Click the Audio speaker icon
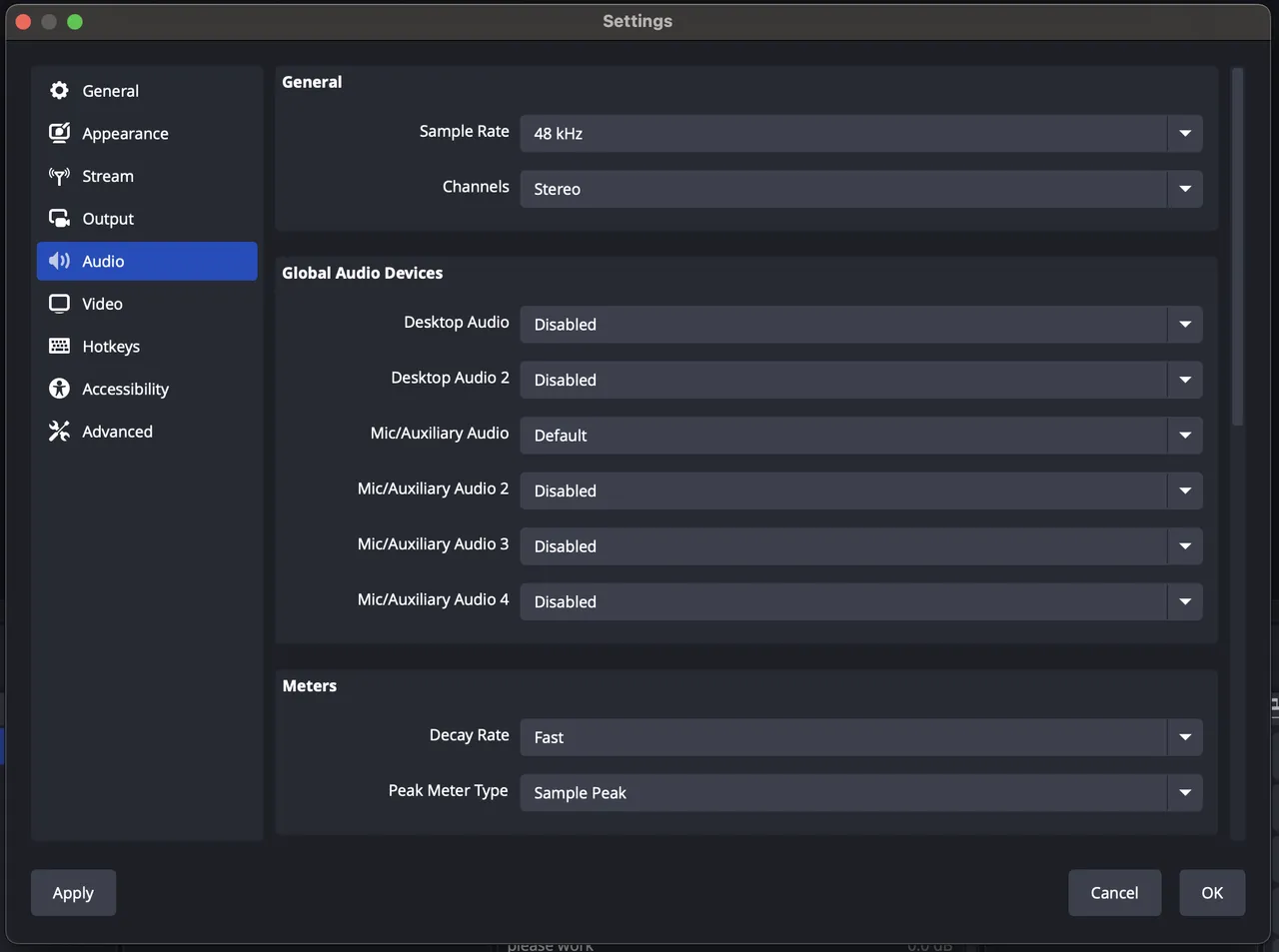This screenshot has width=1279, height=952. 59,261
